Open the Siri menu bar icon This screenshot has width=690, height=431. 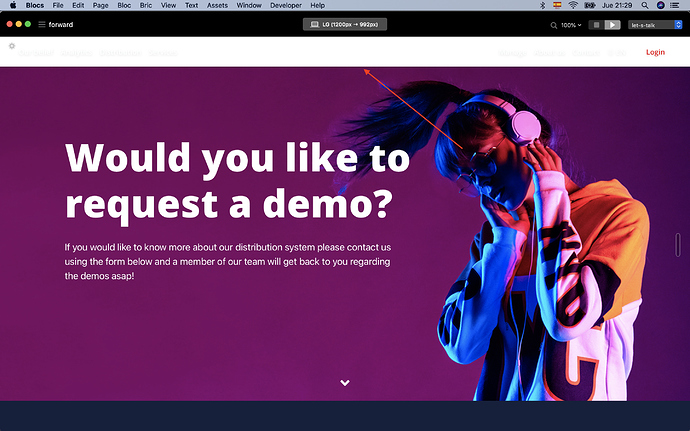click(x=661, y=6)
